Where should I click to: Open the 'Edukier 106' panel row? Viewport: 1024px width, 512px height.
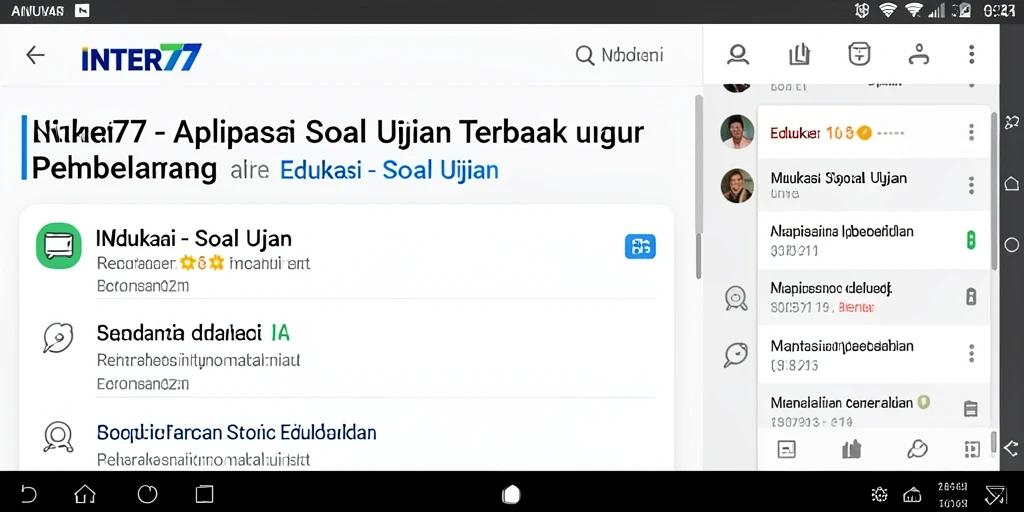(x=874, y=133)
